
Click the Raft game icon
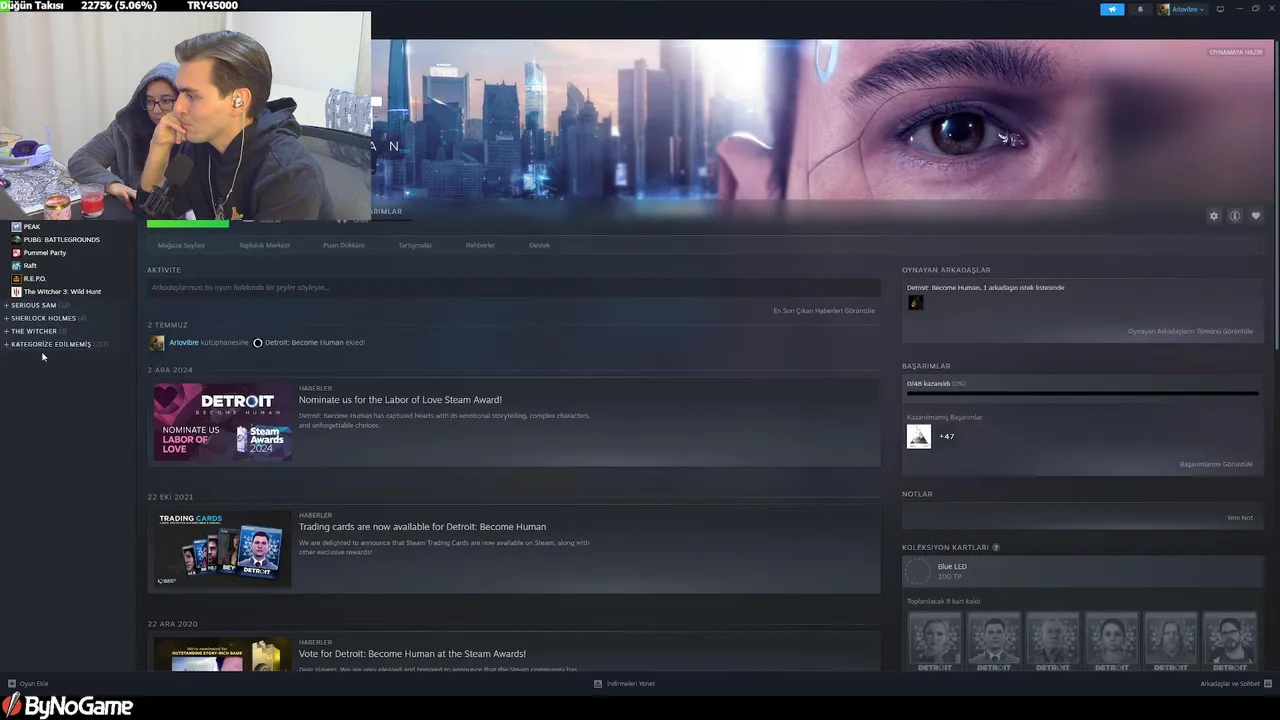pyautogui.click(x=16, y=266)
